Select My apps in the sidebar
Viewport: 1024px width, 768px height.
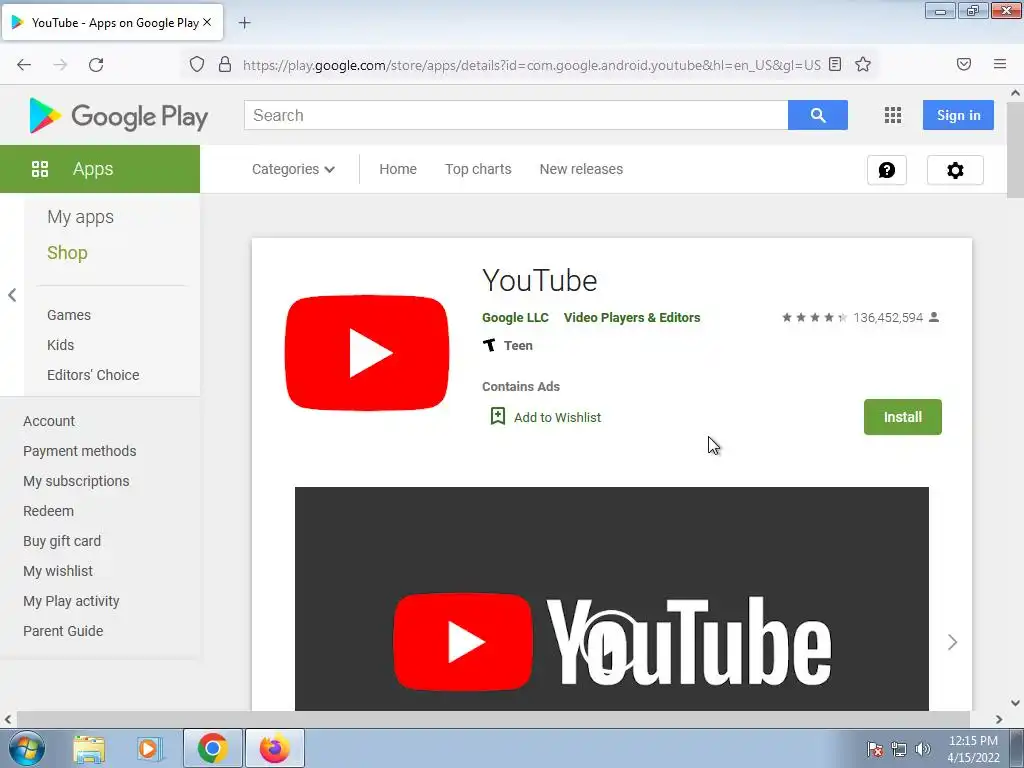pyautogui.click(x=80, y=217)
